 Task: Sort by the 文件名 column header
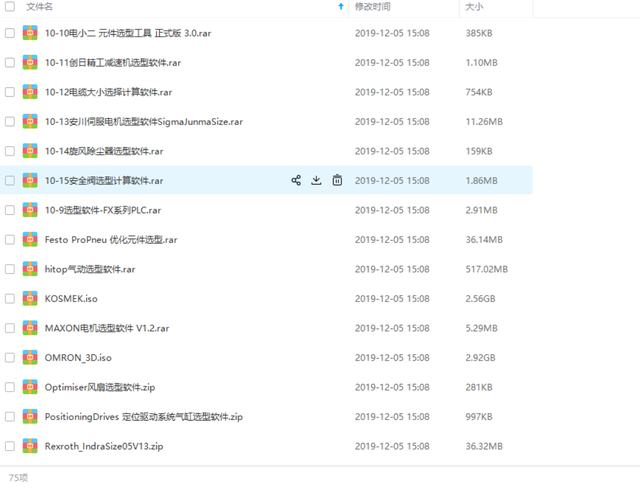pyautogui.click(x=39, y=7)
